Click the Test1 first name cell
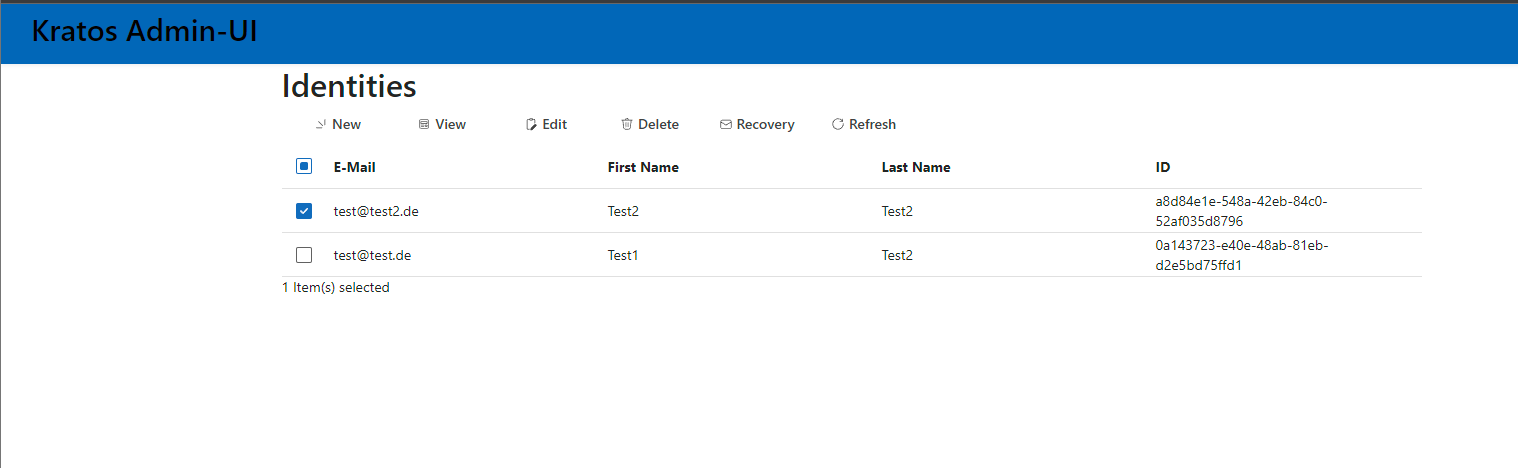 point(623,255)
